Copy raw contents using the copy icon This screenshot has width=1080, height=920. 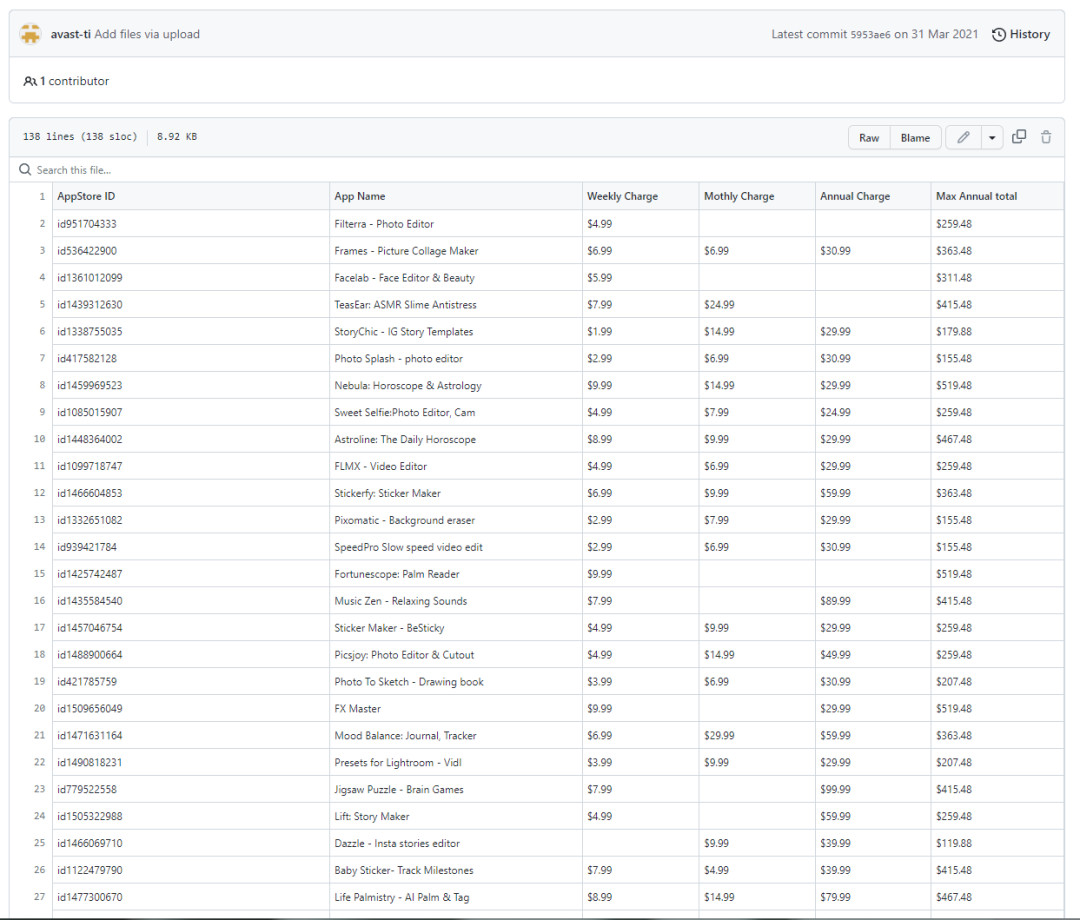(x=1019, y=138)
